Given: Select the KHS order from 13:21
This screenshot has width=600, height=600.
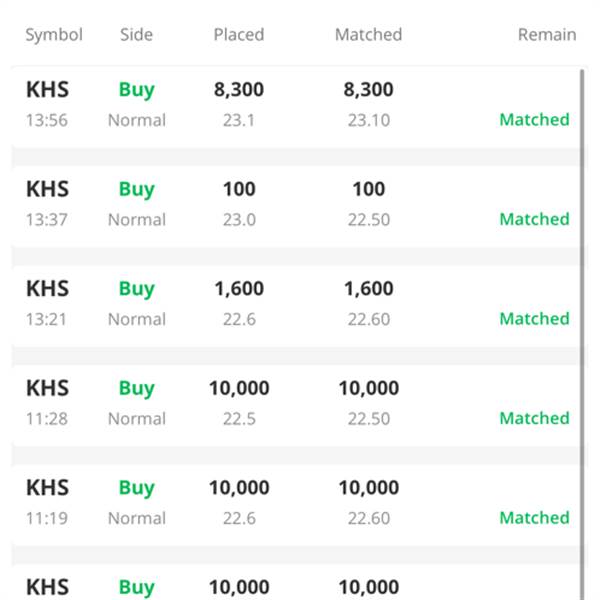Looking at the screenshot, I should point(295,305).
